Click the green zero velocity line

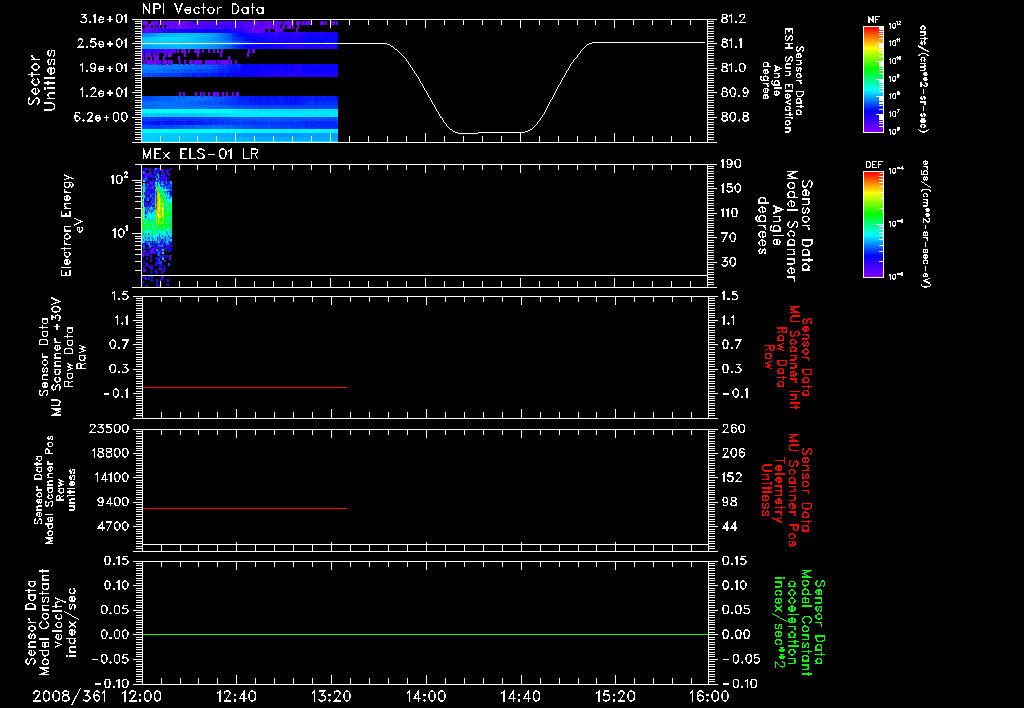425,634
